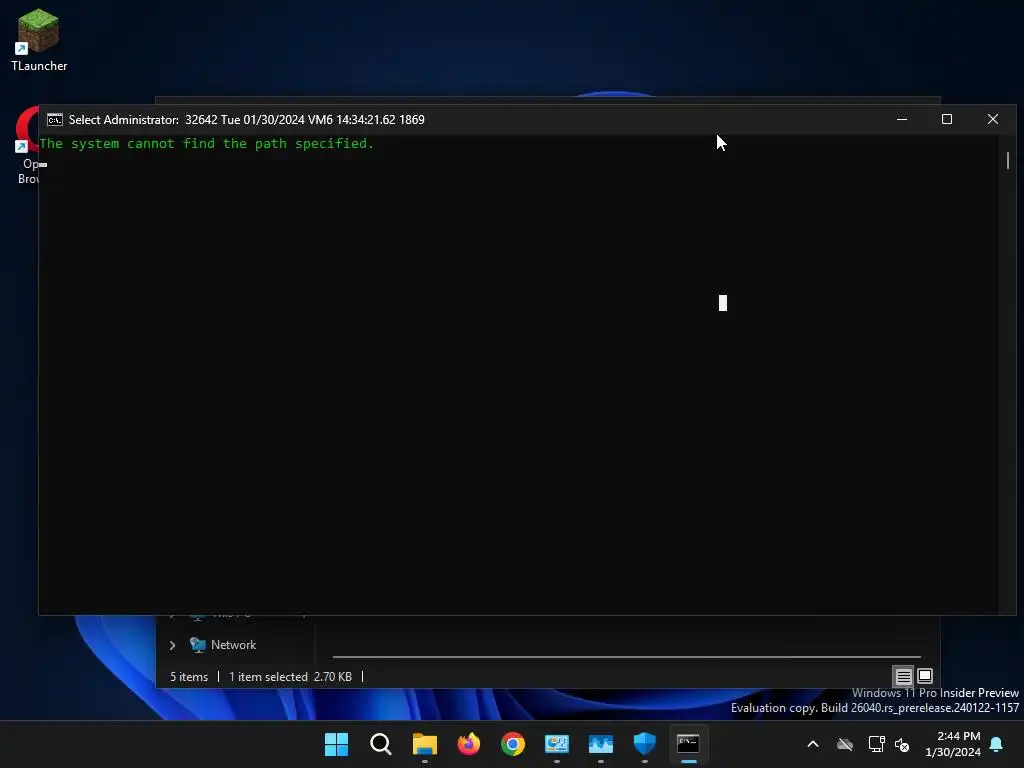This screenshot has height=768, width=1024.
Task: Launch Google Chrome from the taskbar
Action: pyautogui.click(x=513, y=744)
